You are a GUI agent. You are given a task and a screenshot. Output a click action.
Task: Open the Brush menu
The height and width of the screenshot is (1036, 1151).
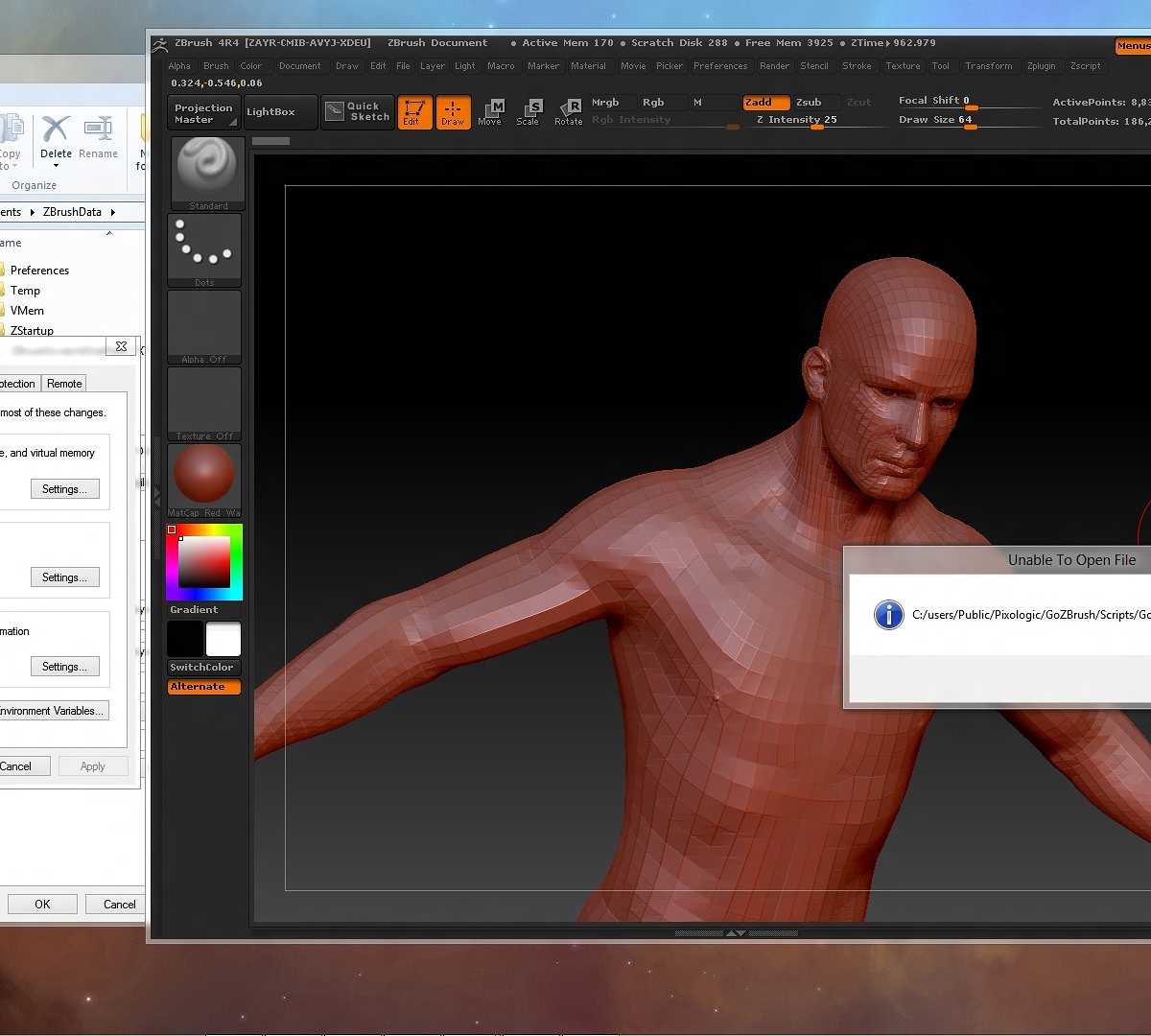216,66
